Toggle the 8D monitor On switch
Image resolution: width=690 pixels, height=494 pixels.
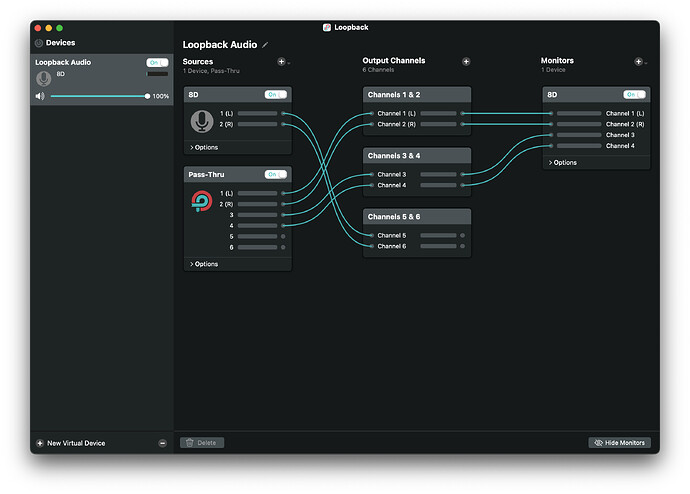coord(634,95)
